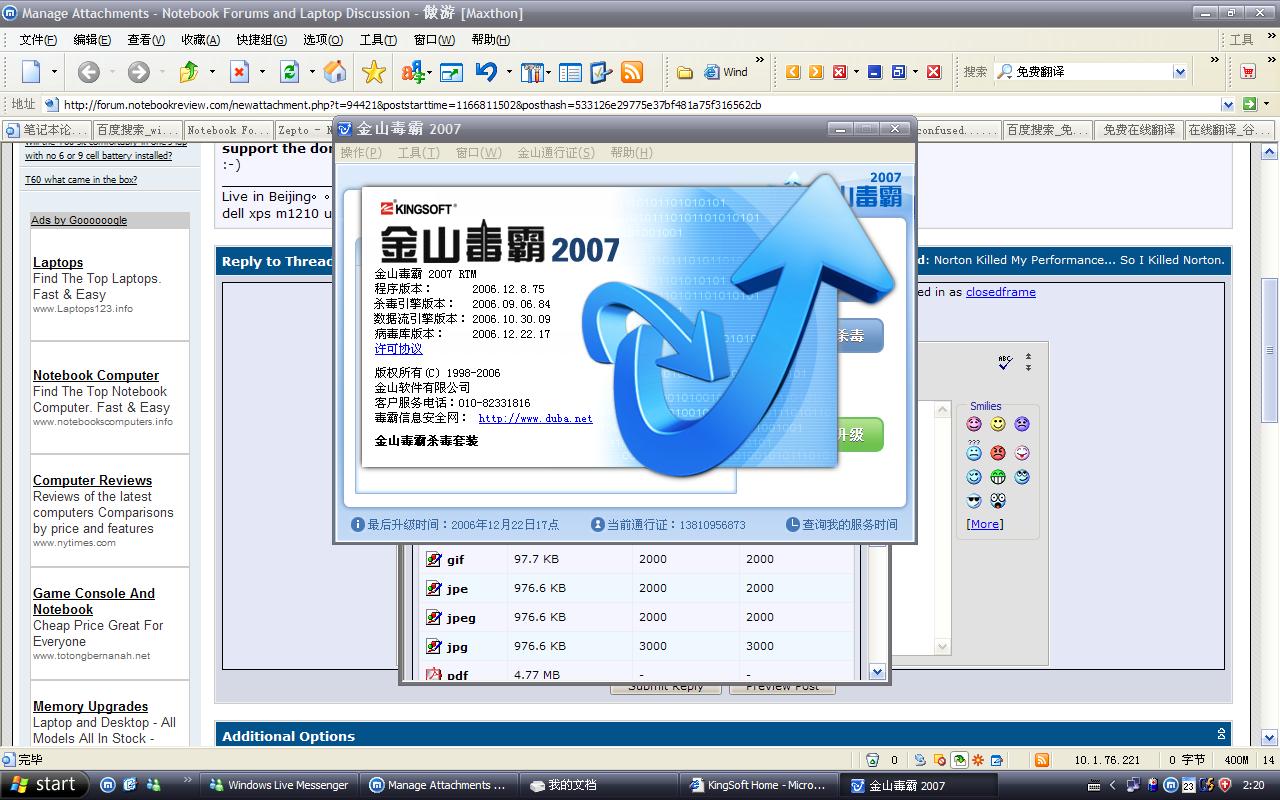Viewport: 1280px width, 800px height.
Task: Click the Windows start button
Action: [44, 785]
